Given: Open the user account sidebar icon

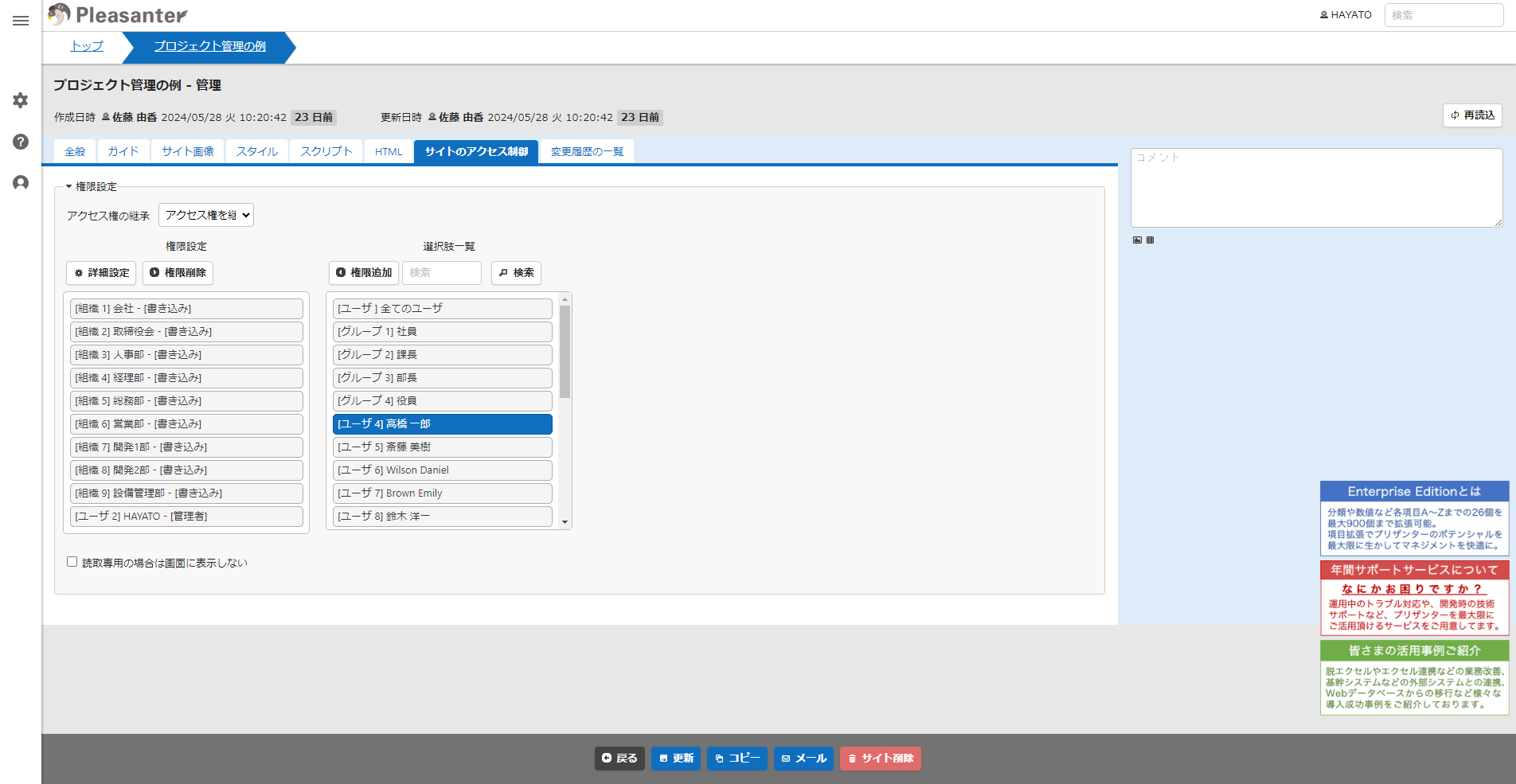Looking at the screenshot, I should coord(21,183).
